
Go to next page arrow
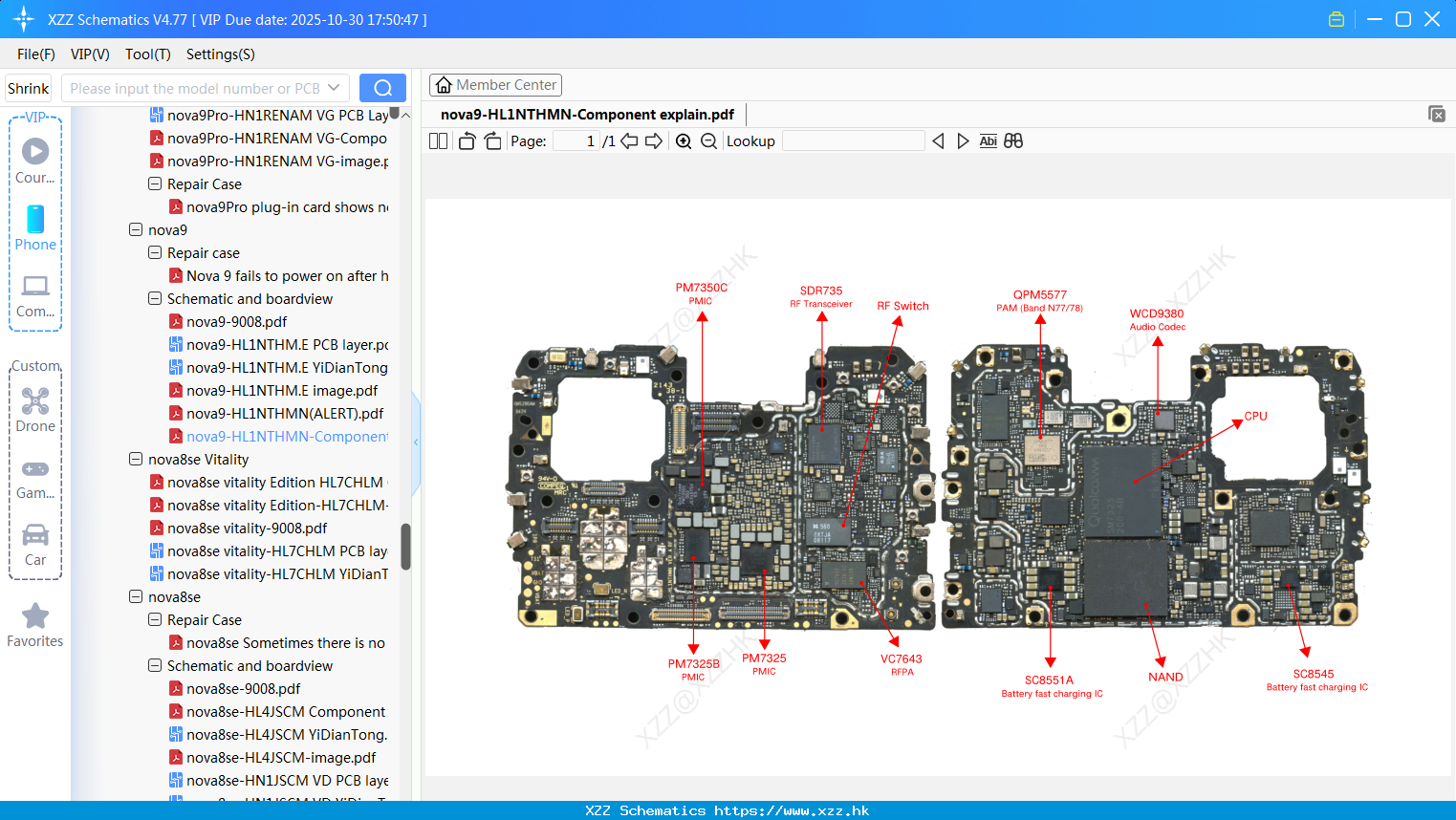coord(654,140)
